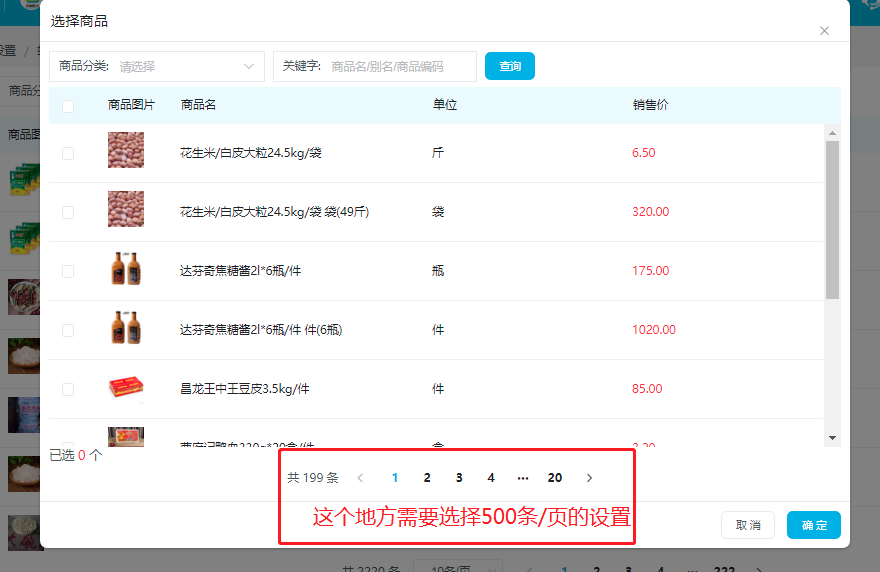This screenshot has width=880, height=572.
Task: Click the 商品名 column header
Action: click(x=198, y=104)
